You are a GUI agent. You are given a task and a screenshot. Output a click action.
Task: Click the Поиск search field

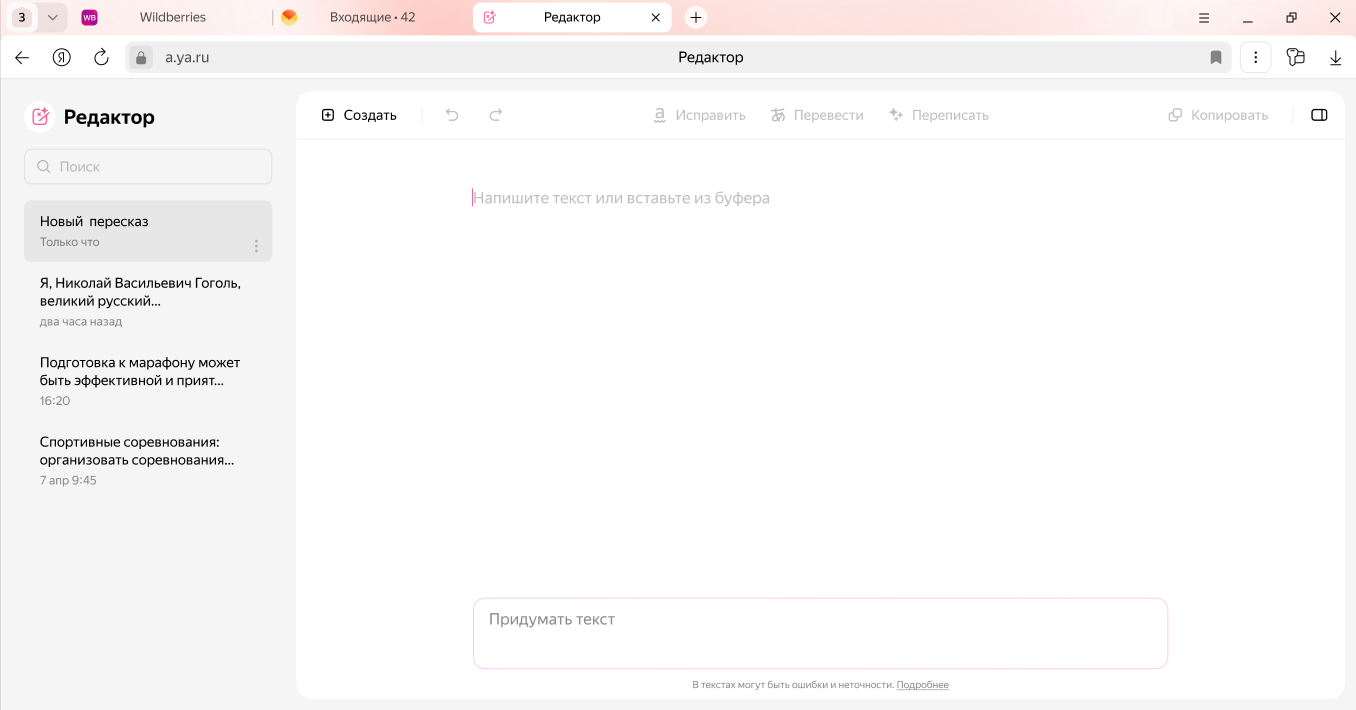point(148,167)
